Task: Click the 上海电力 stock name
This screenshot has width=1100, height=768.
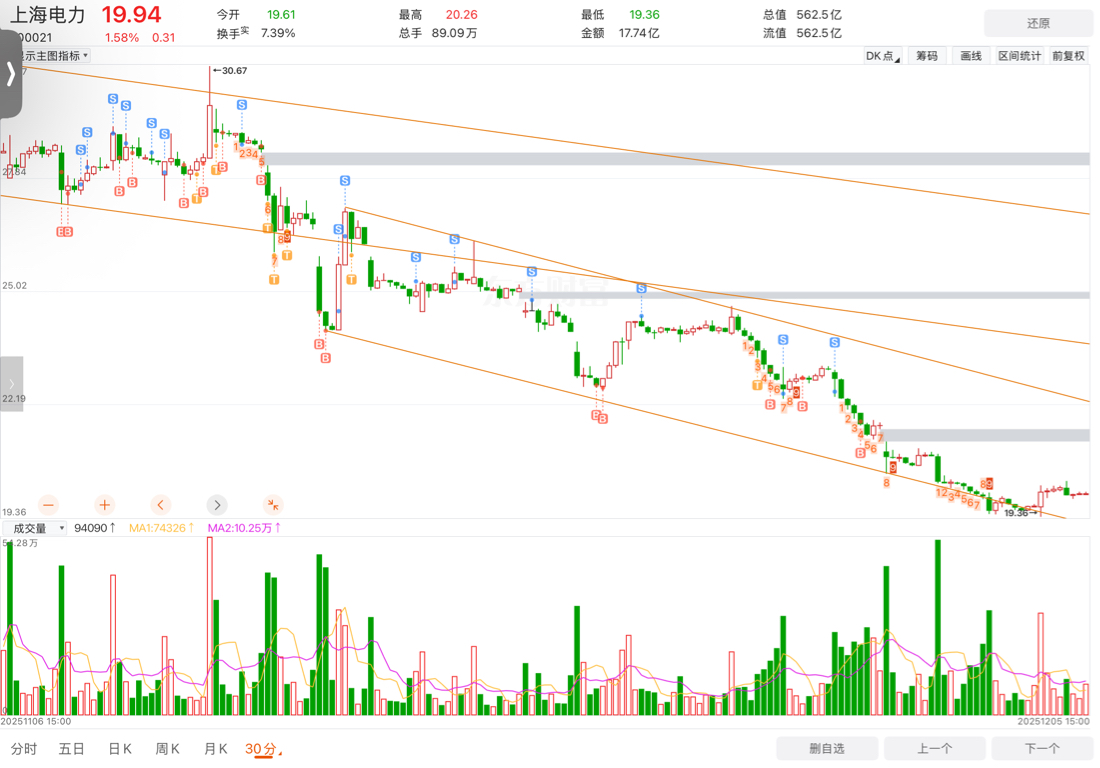Action: pos(47,15)
